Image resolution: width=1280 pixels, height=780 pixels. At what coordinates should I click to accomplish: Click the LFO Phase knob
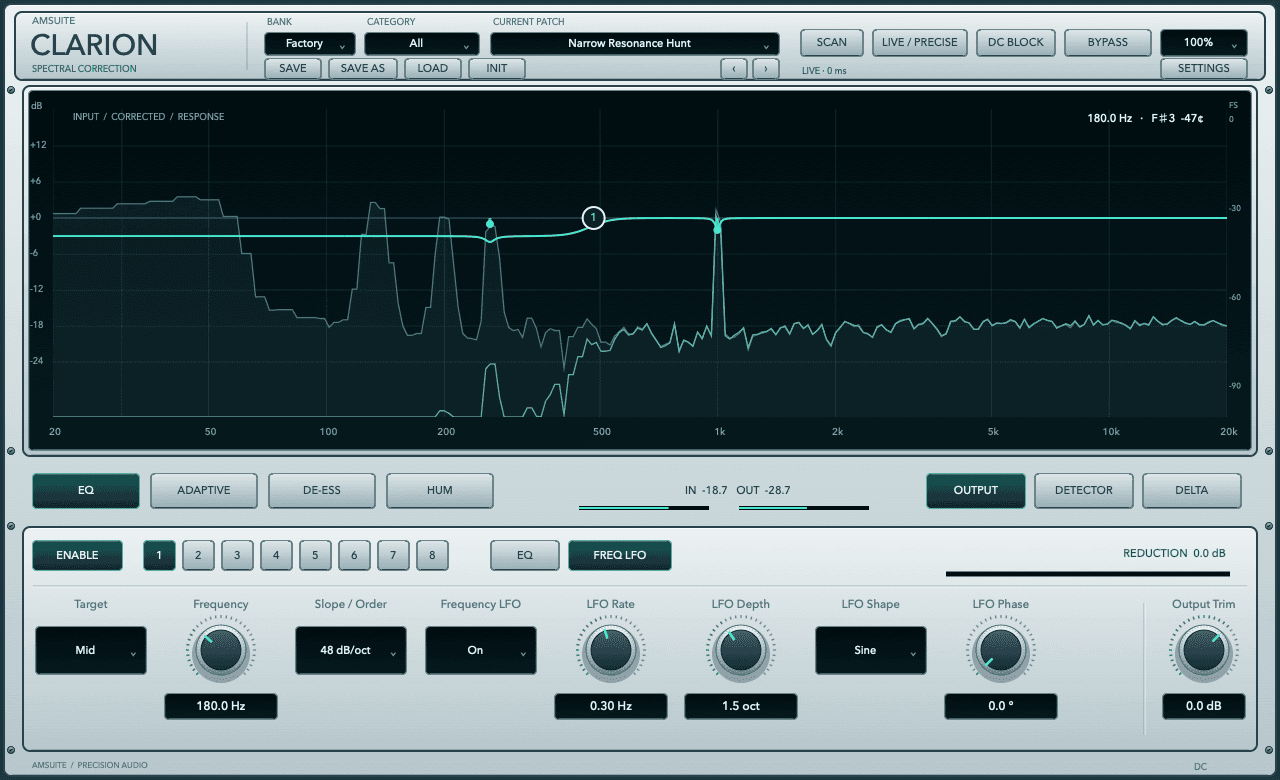[1000, 651]
